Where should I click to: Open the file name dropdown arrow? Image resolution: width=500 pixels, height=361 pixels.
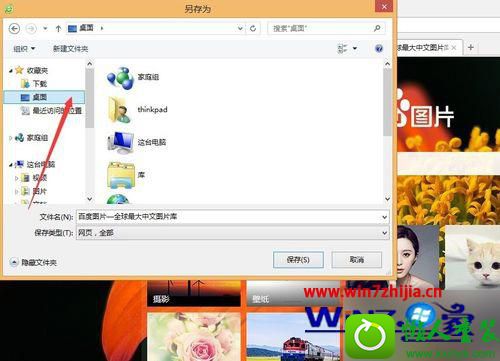pyautogui.click(x=384, y=217)
